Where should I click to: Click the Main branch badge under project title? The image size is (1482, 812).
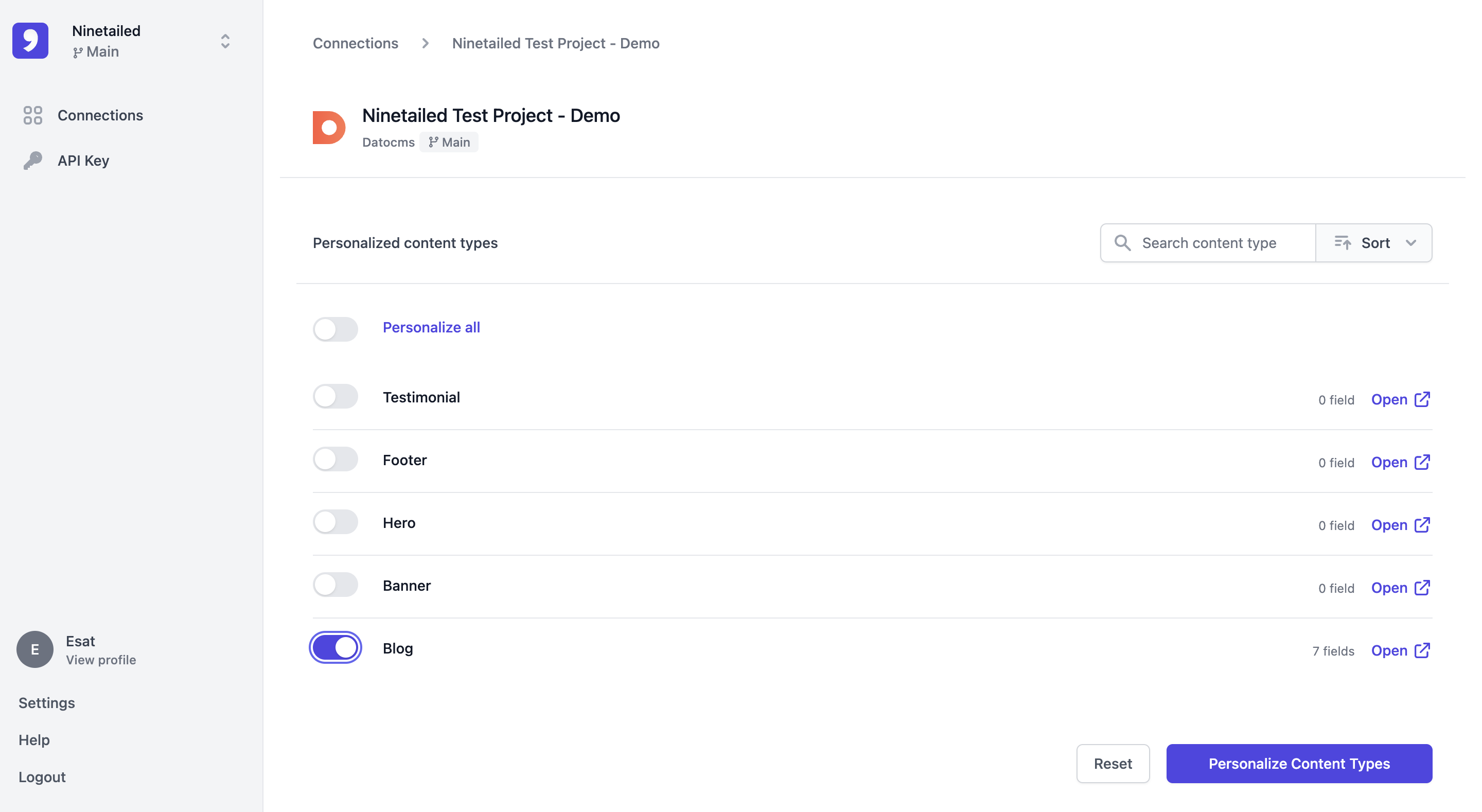[449, 142]
